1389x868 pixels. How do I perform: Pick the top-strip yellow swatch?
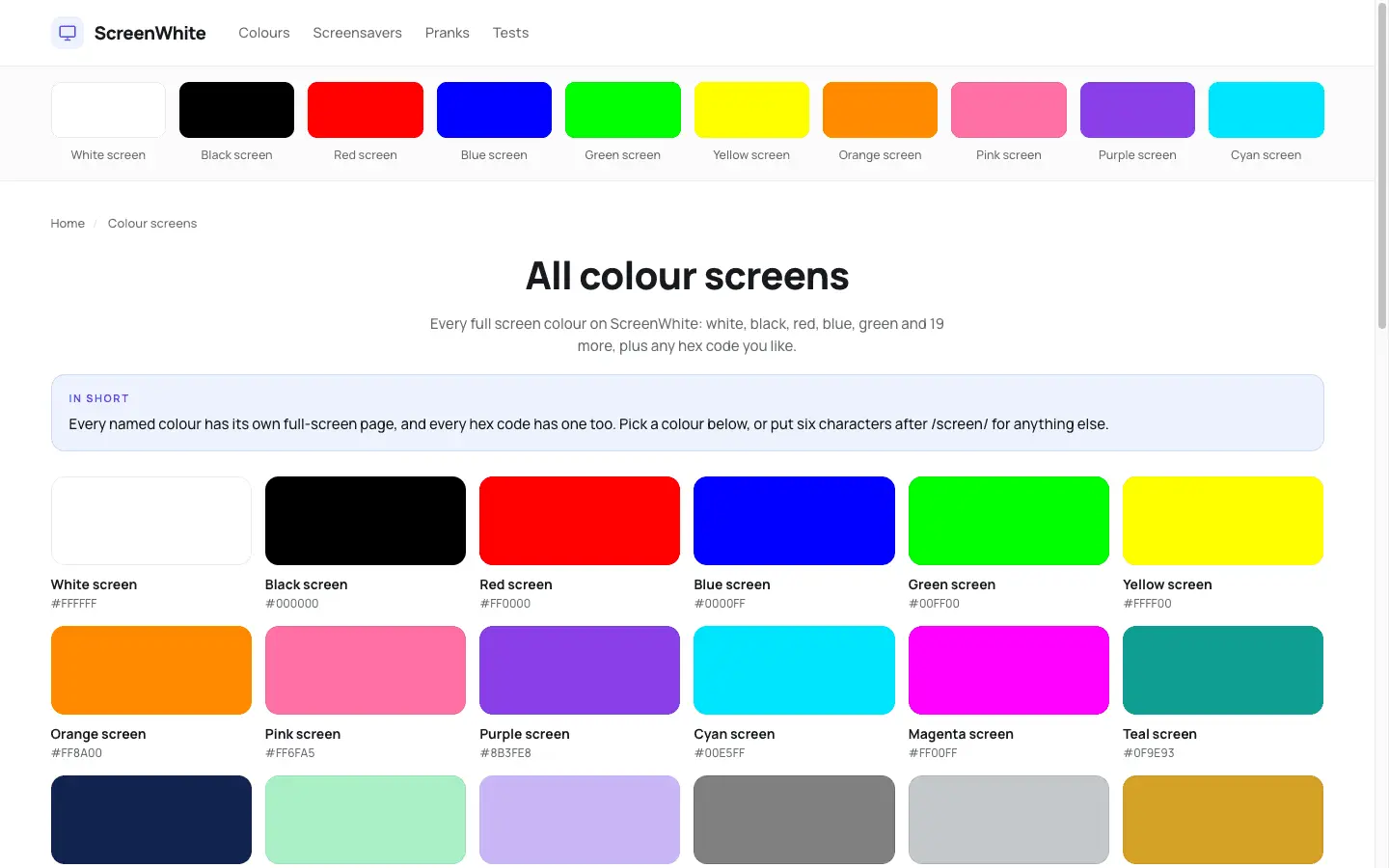(751, 110)
